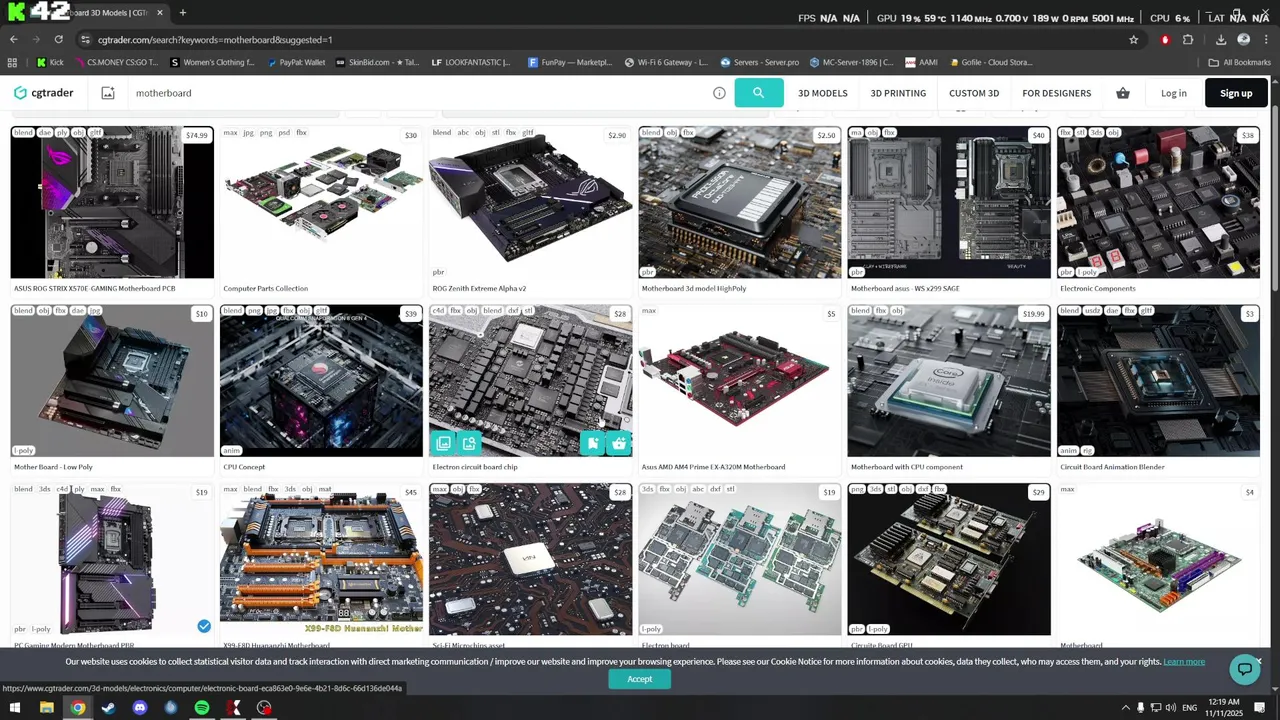Open the FOR DESIGNERS menu
1280x720 pixels.
point(1056,93)
